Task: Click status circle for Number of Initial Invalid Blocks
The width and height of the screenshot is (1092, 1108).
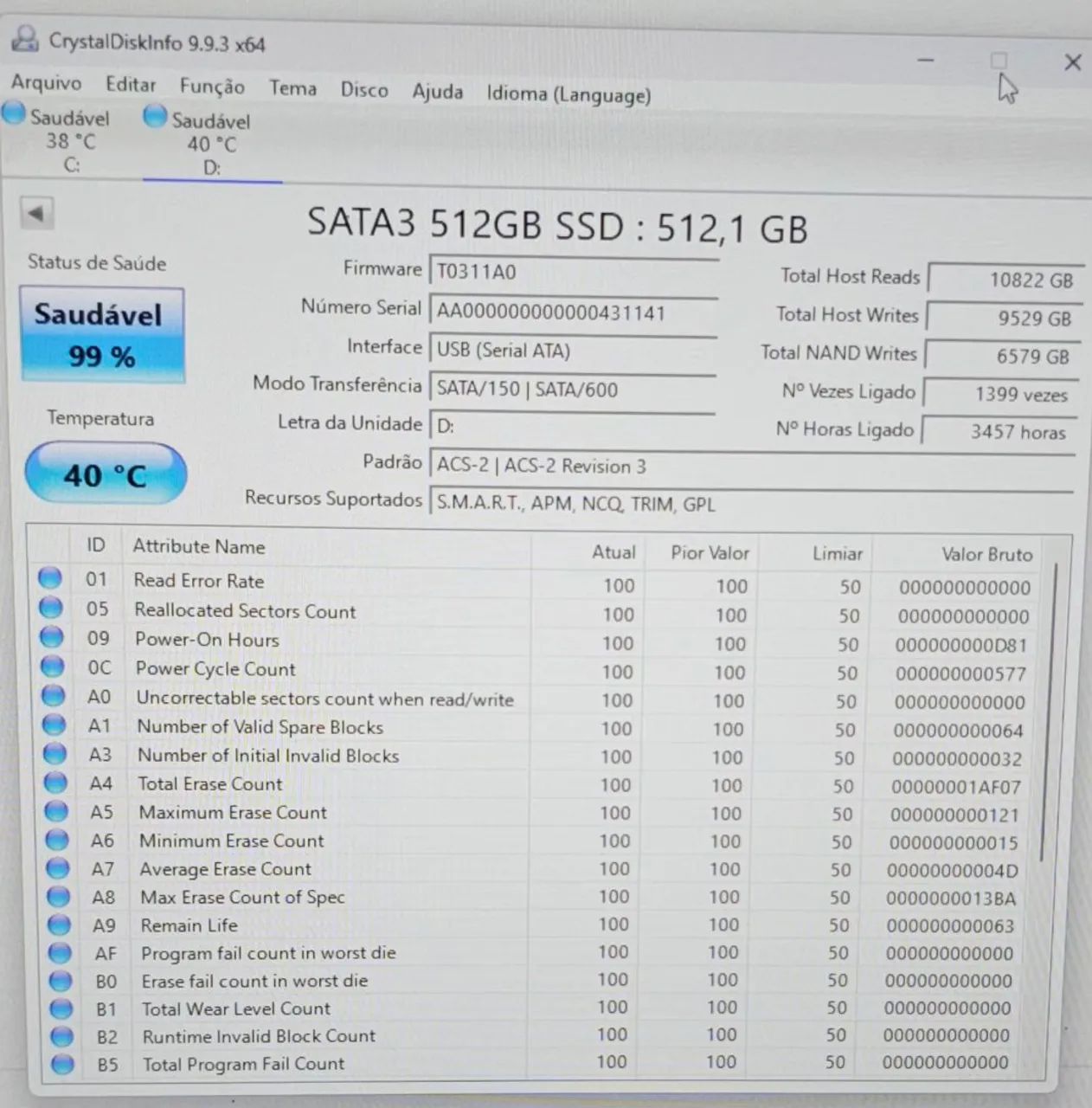Action: tap(55, 754)
